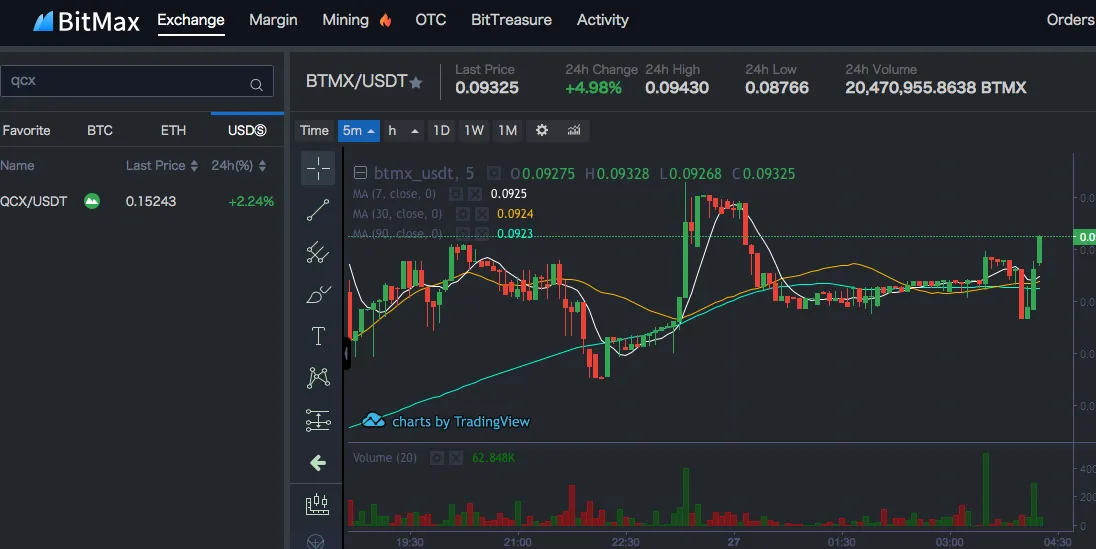Open settings for MA (30, close, 0)
This screenshot has height=549, width=1096.
462,214
